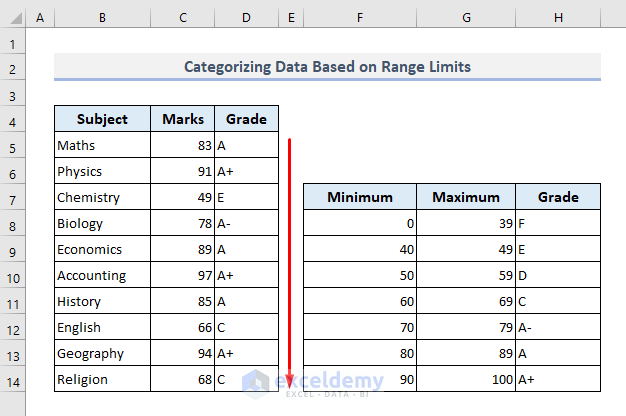Click Economics' marks cell with 89

(182, 249)
